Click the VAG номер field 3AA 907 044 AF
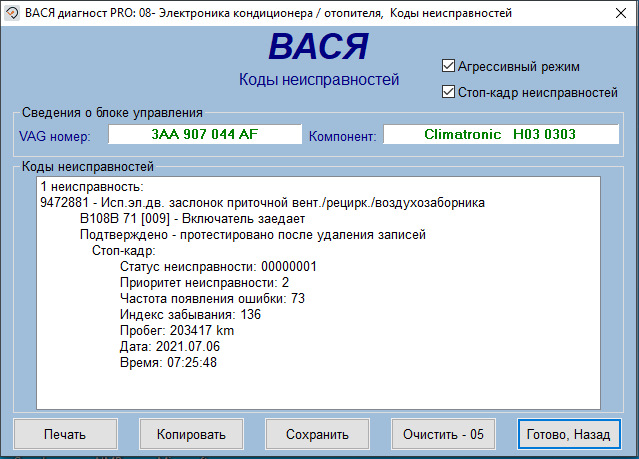 (x=205, y=134)
